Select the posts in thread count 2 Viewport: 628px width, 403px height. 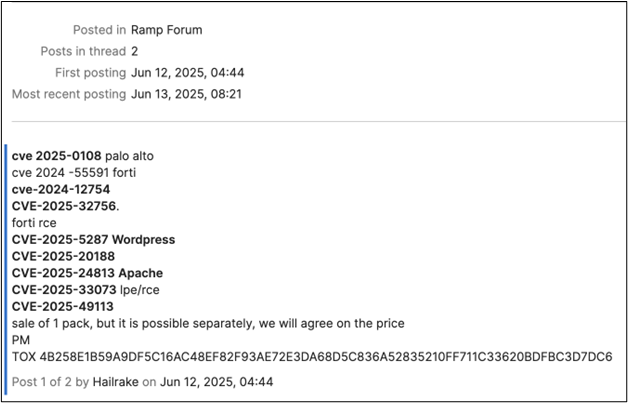(135, 51)
